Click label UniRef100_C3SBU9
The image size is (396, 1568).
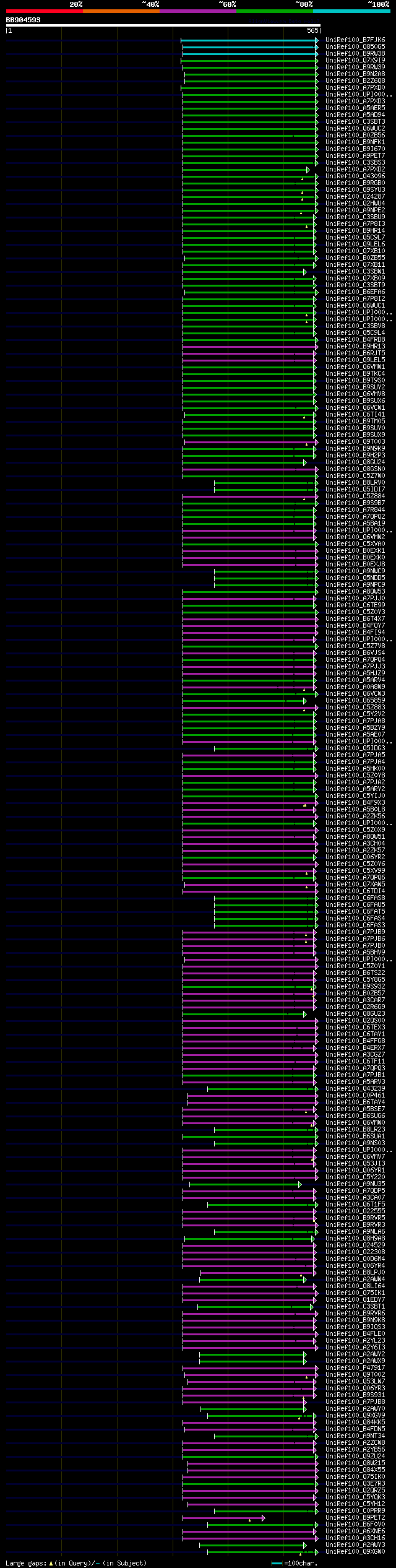click(x=355, y=217)
